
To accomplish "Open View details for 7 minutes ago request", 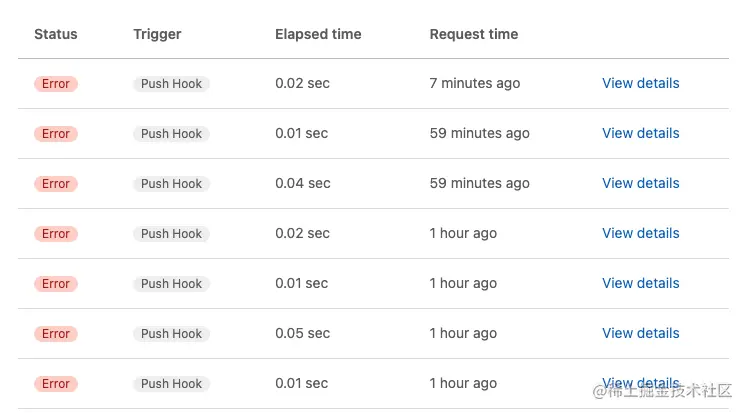I will click(640, 83).
